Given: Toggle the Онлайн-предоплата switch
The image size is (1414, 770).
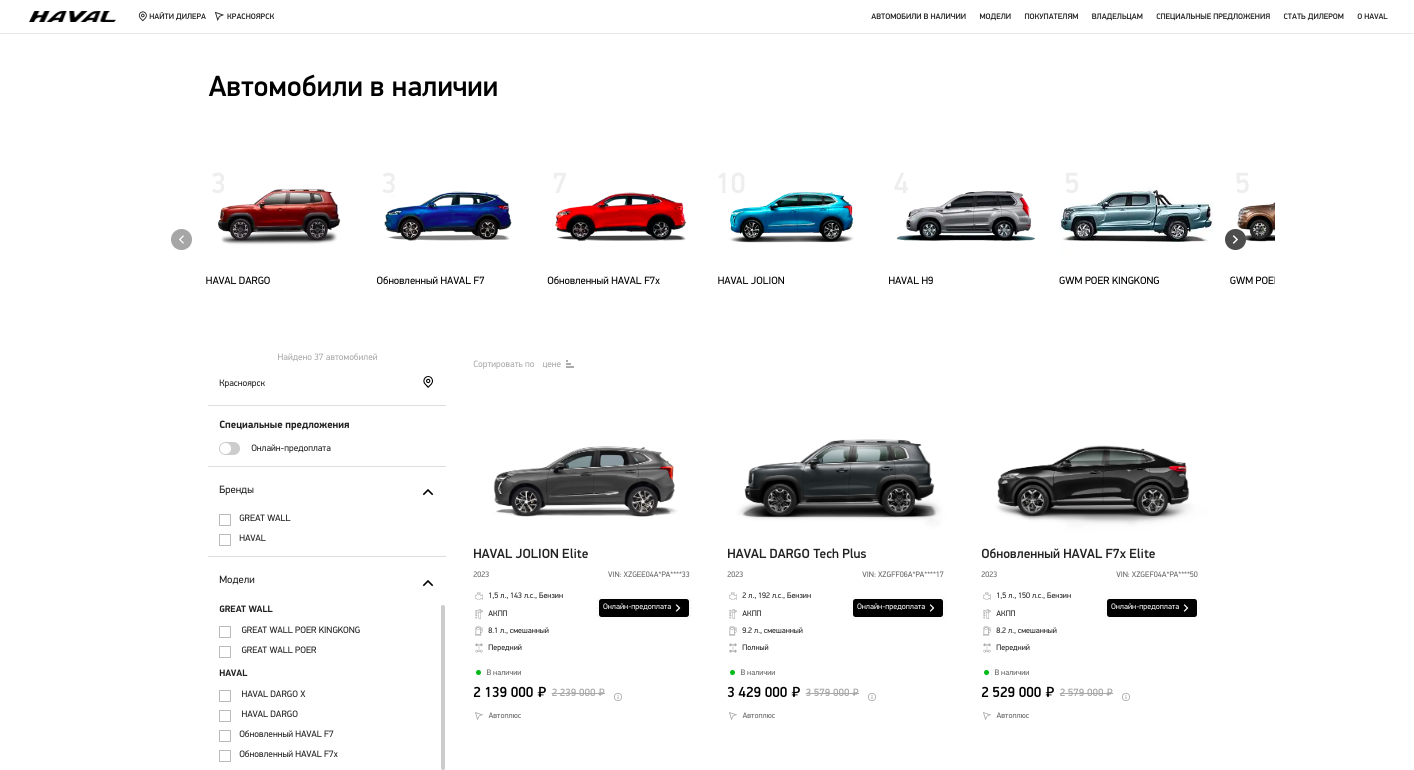Looking at the screenshot, I should tap(230, 448).
